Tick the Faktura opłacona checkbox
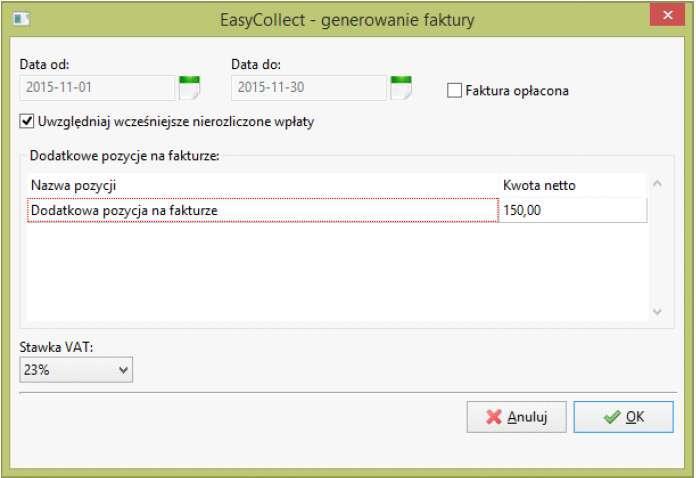 454,91
